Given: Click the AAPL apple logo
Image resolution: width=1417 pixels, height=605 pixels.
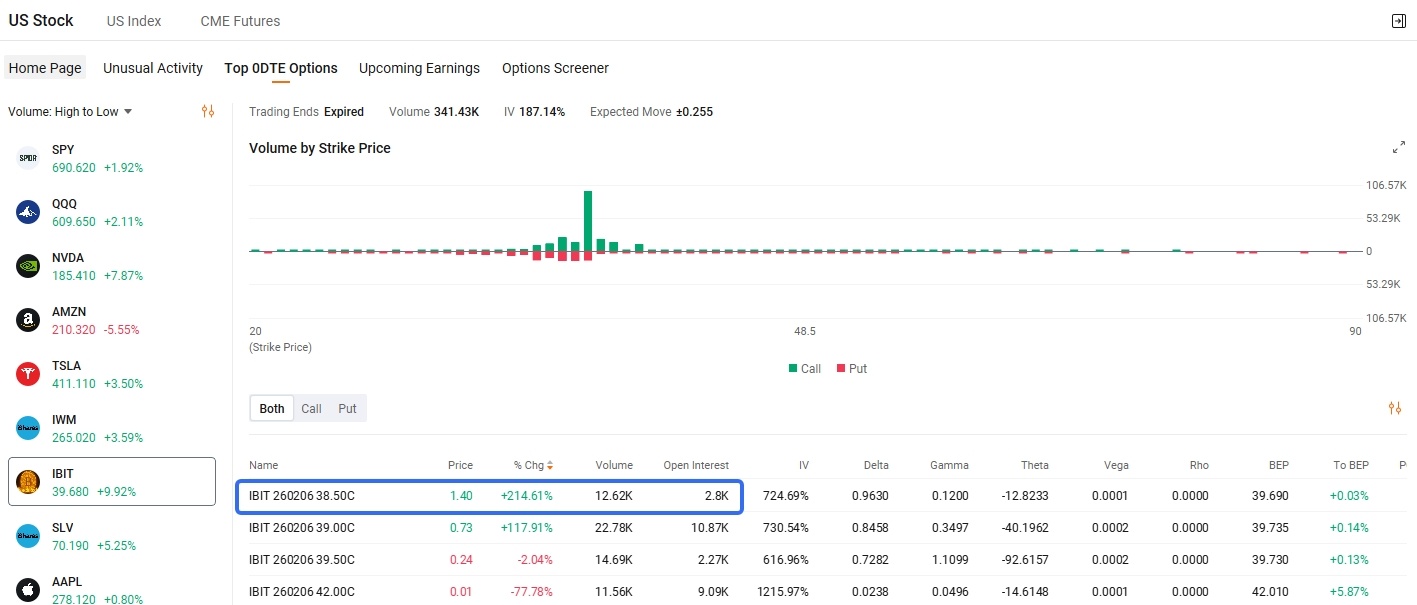Looking at the screenshot, I should 28,590.
